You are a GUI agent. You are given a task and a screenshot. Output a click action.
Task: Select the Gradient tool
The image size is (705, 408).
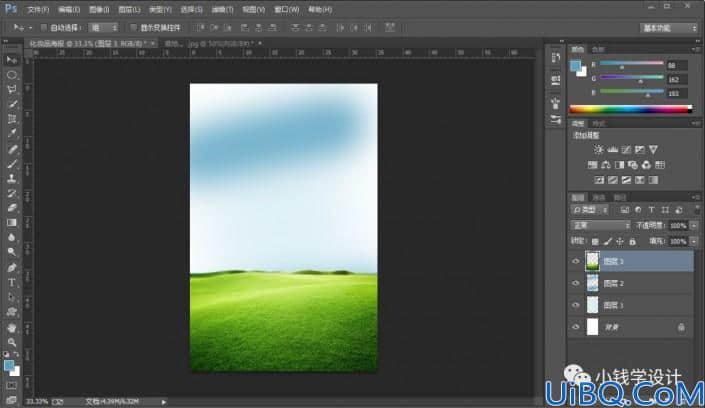coord(12,223)
